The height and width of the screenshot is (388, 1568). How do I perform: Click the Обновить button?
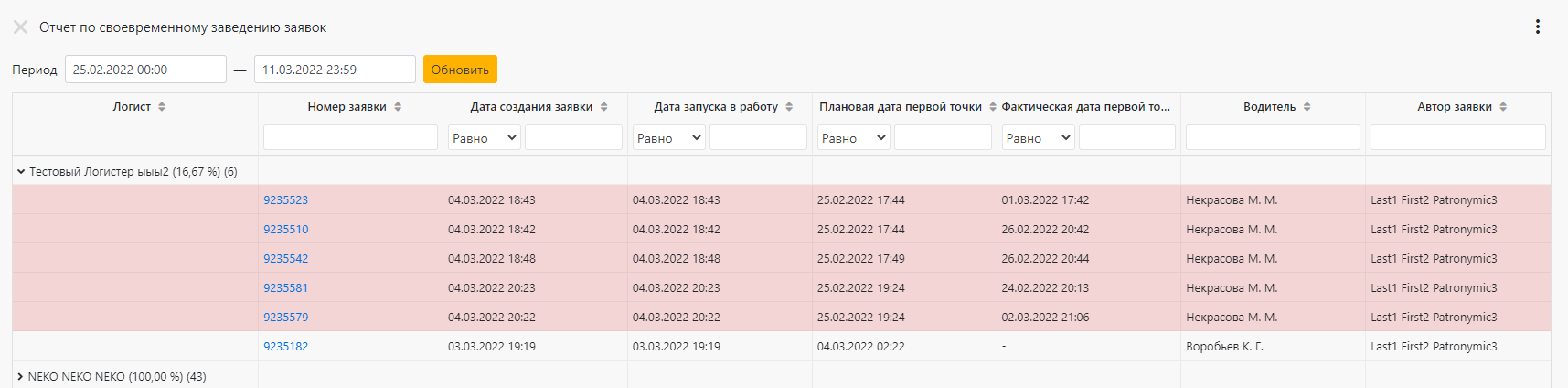(x=460, y=70)
